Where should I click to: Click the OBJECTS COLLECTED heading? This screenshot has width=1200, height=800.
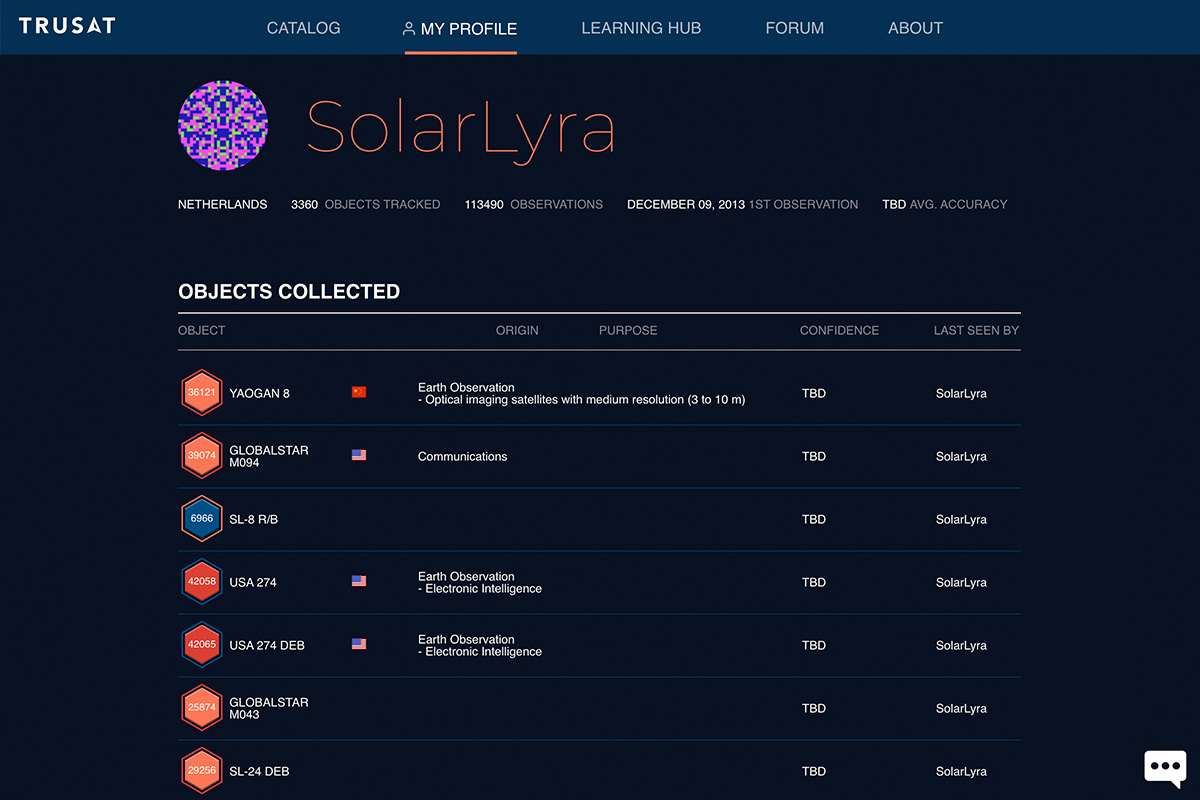pyautogui.click(x=289, y=292)
